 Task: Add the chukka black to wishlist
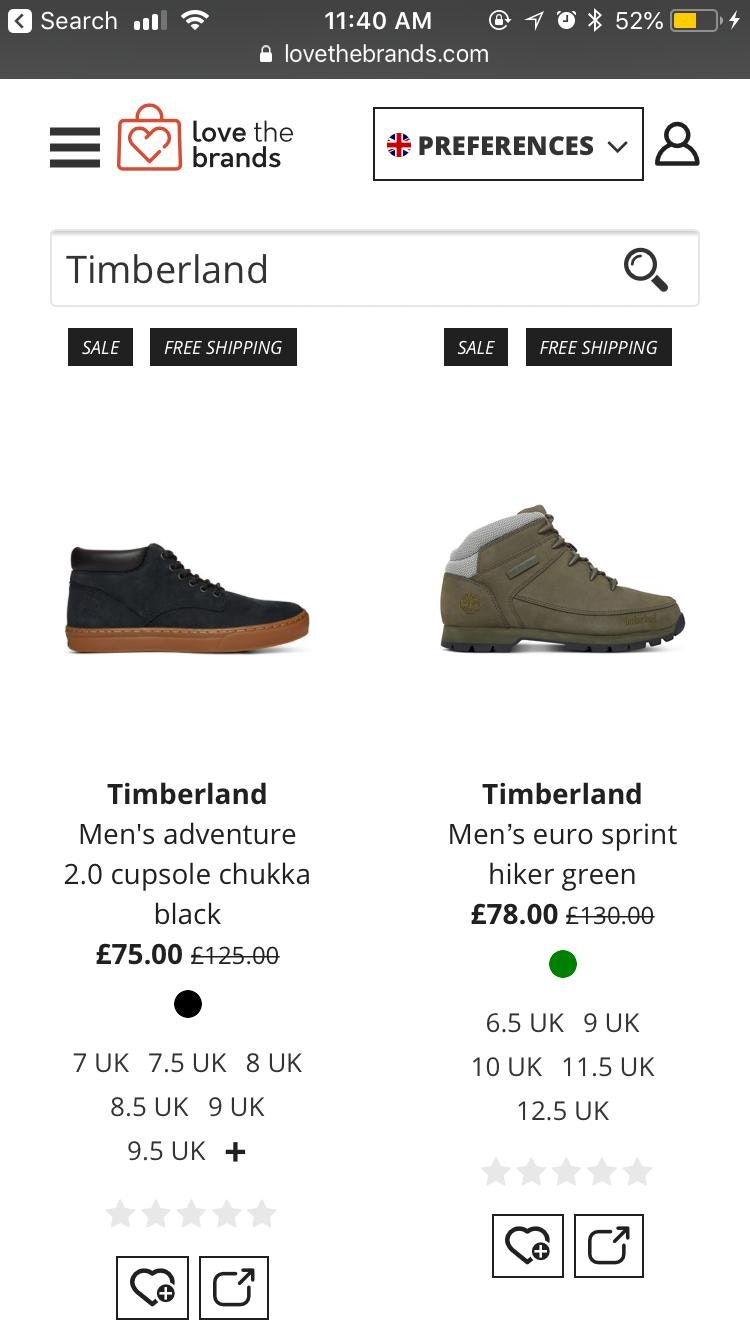[x=152, y=1288]
